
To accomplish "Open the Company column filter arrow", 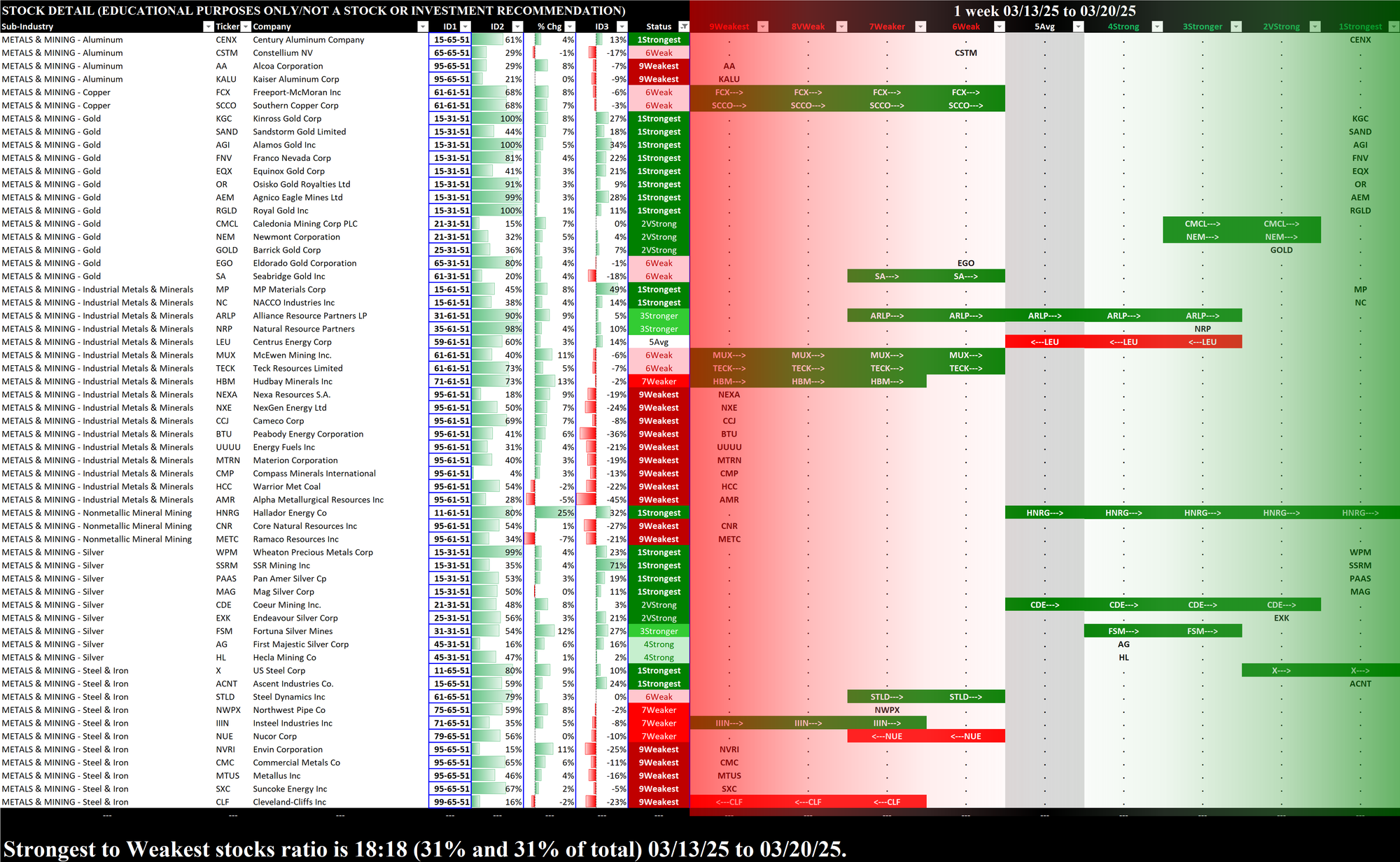I will tap(422, 27).
